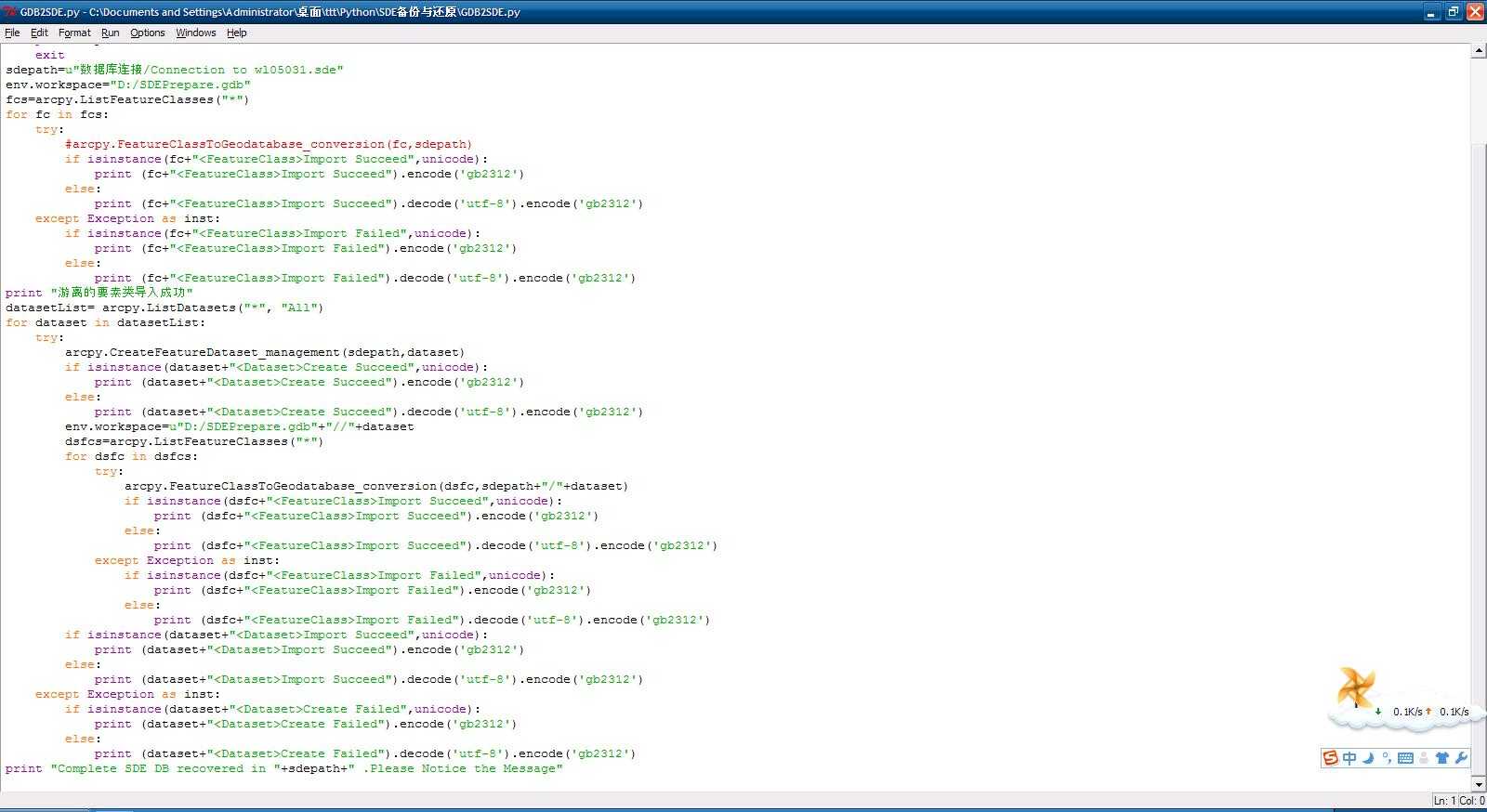The image size is (1487, 812).
Task: Click the commented "#arcpy.FeatureClassToGeodatabase_conversion" line
Action: [x=269, y=144]
